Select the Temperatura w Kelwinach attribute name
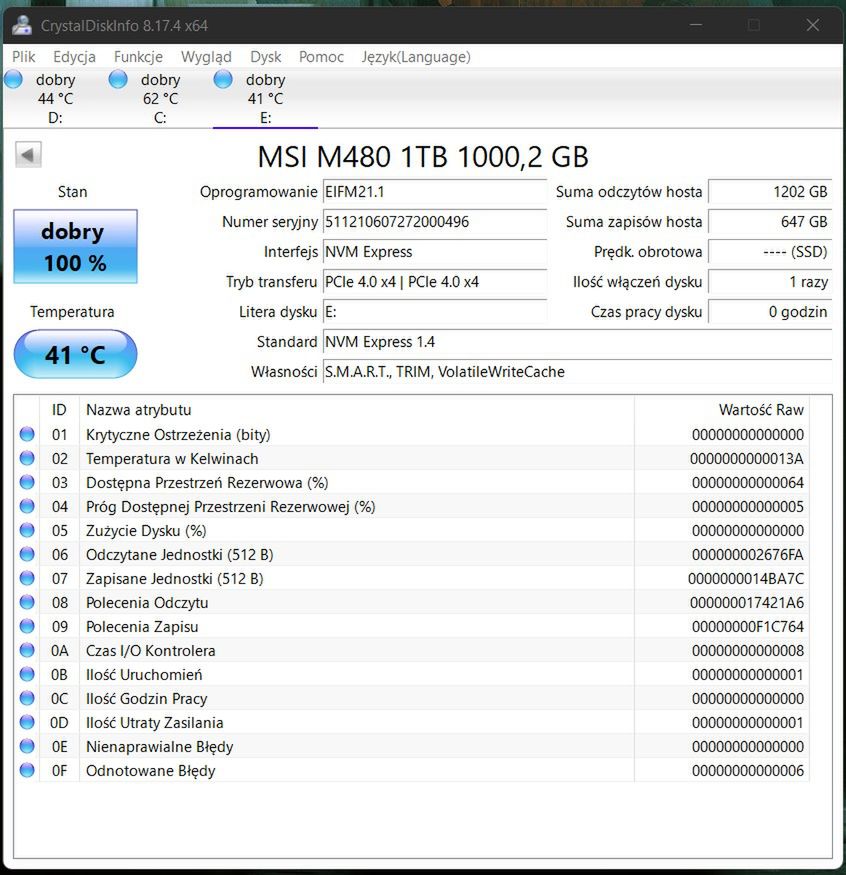This screenshot has height=875, width=846. point(172,459)
